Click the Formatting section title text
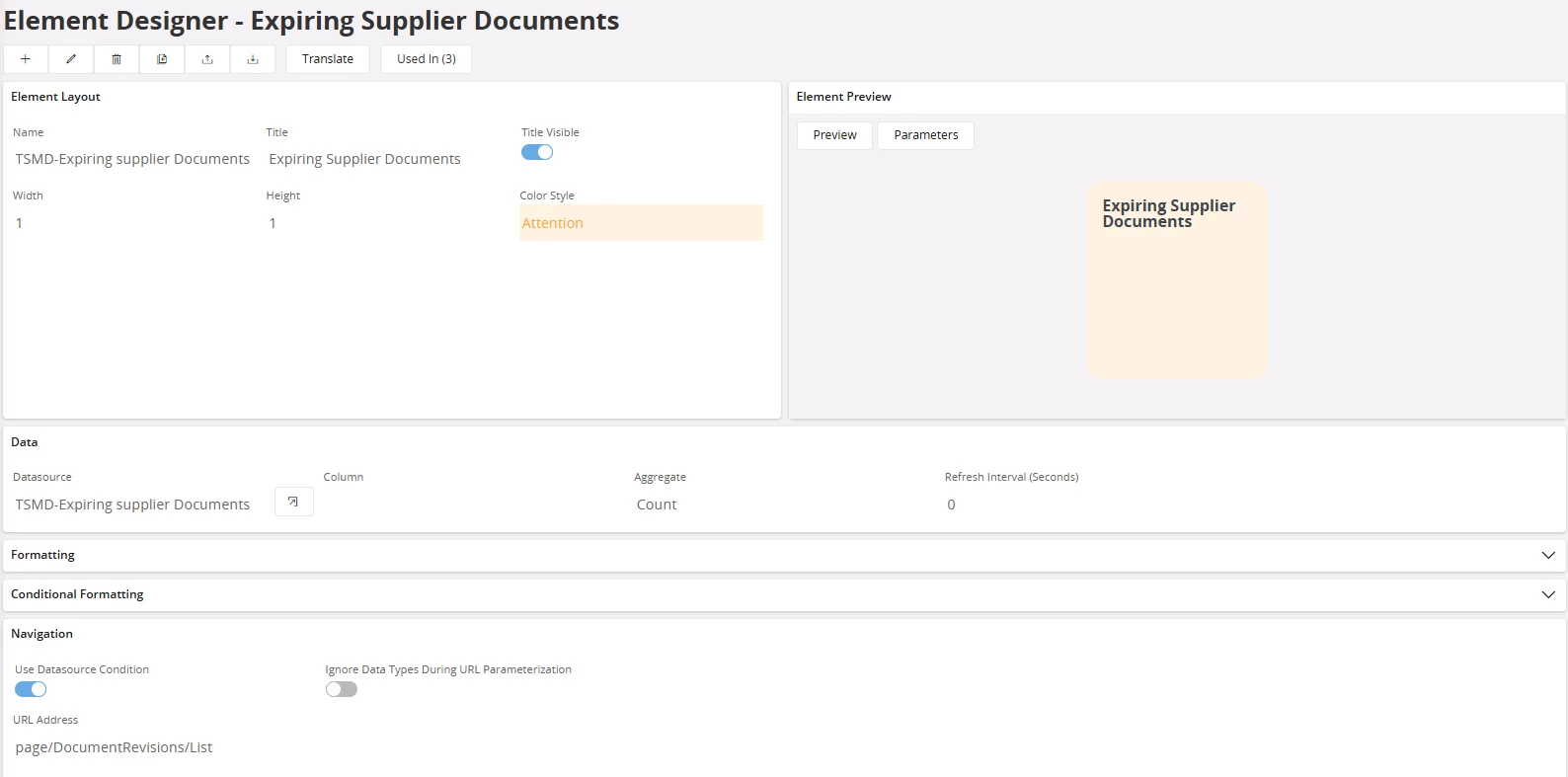Screen dimensions: 1568x777 [42, 555]
